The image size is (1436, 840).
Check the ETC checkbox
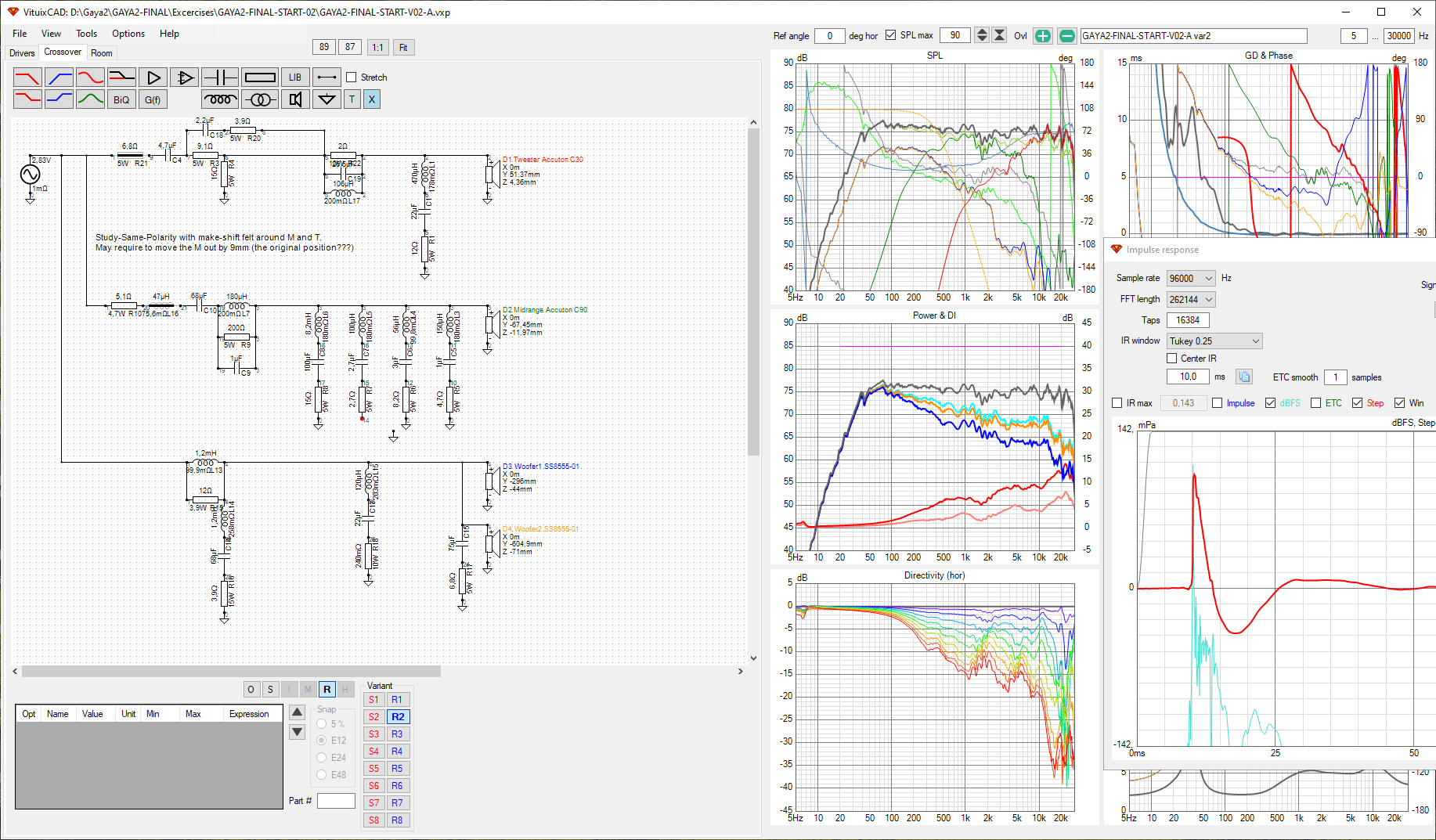pos(1315,403)
